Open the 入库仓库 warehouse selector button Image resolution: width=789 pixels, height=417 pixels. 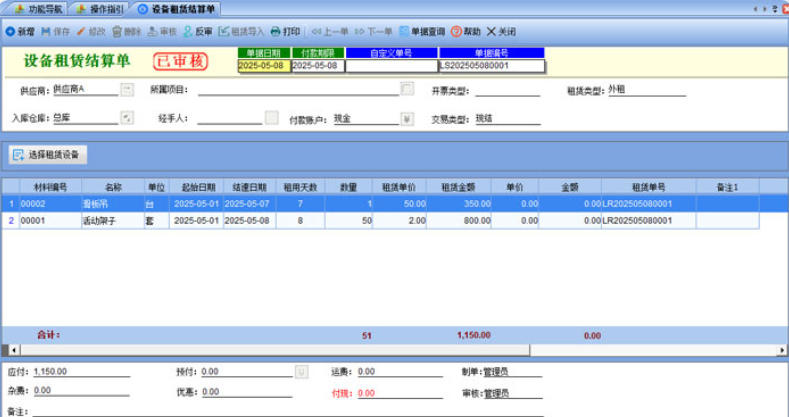[x=126, y=118]
